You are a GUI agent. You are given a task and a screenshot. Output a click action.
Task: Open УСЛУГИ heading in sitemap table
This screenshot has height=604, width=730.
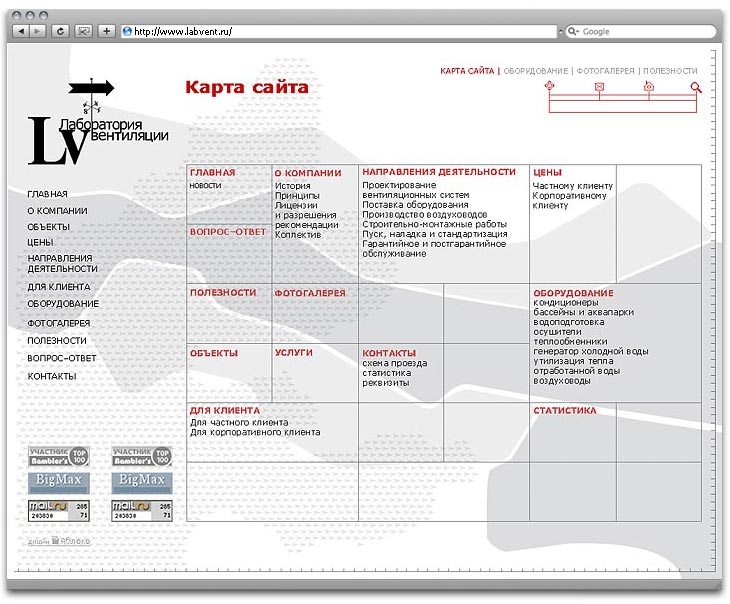293,353
